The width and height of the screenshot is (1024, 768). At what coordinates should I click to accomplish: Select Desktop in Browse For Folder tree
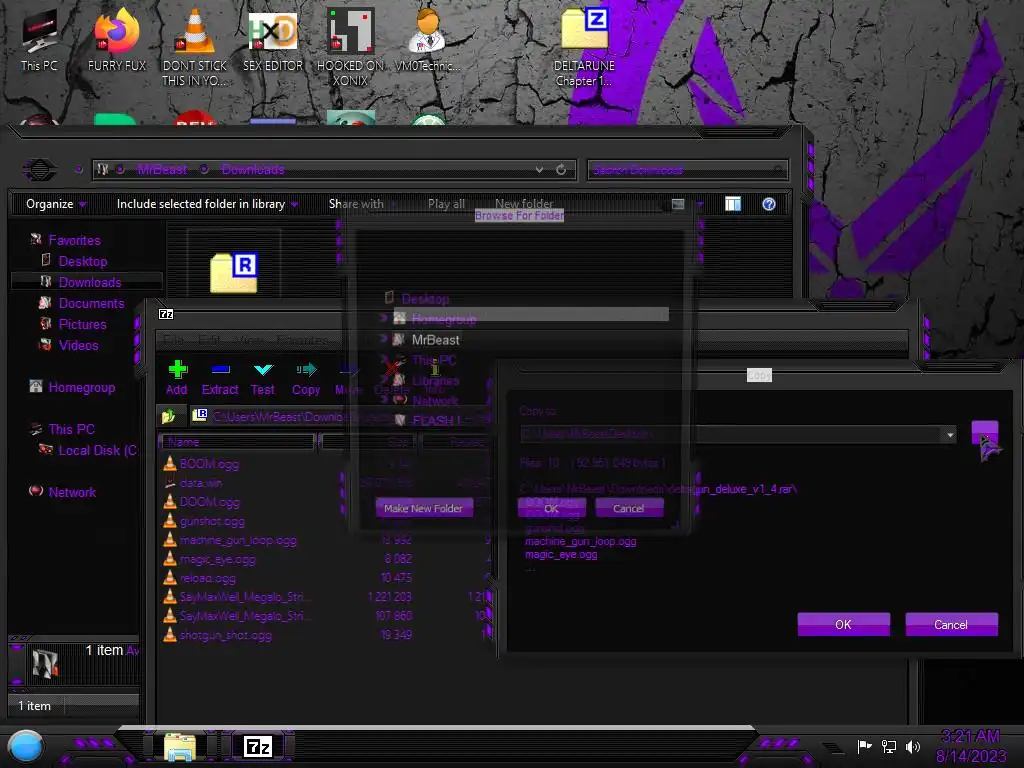click(425, 299)
